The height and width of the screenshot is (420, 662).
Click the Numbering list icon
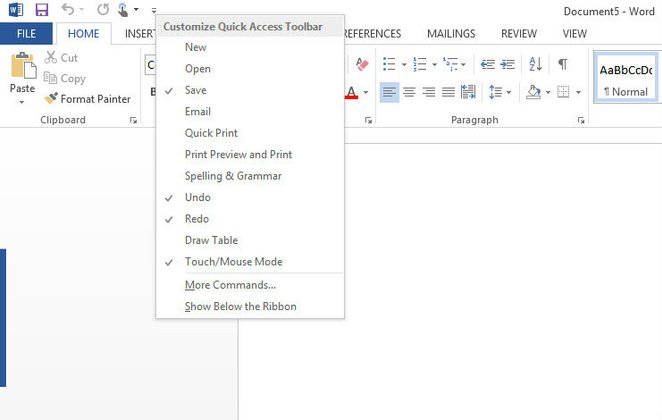tap(420, 64)
